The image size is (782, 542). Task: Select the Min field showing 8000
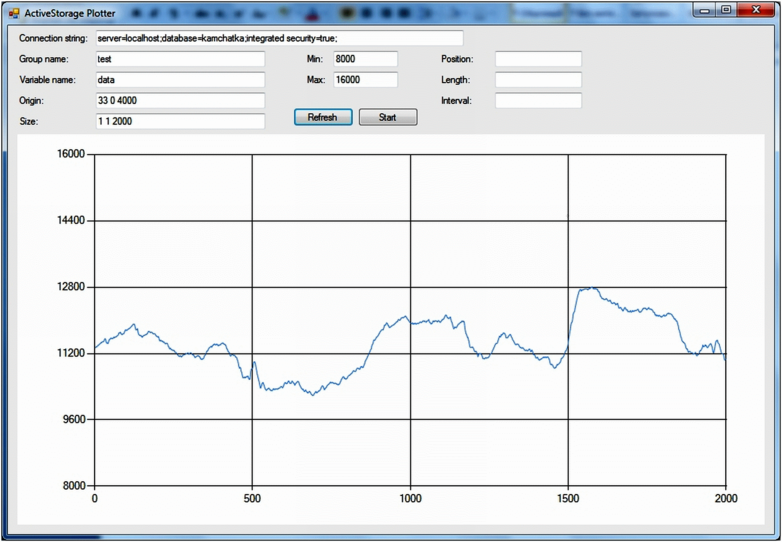tap(366, 59)
